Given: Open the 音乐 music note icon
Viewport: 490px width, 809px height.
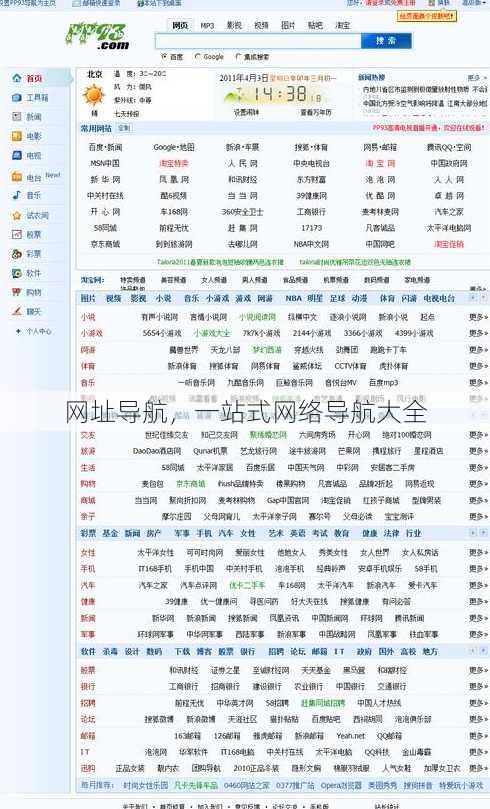Looking at the screenshot, I should [x=17, y=195].
